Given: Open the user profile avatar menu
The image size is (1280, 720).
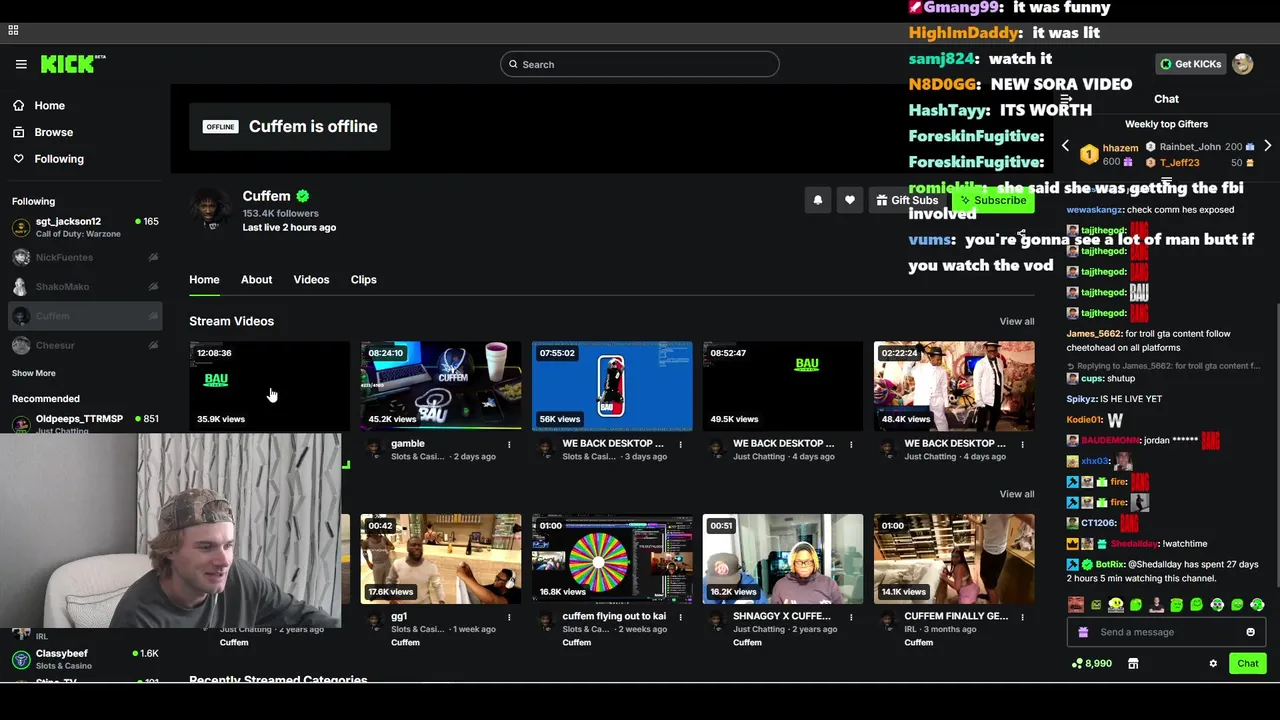Looking at the screenshot, I should 1243,64.
